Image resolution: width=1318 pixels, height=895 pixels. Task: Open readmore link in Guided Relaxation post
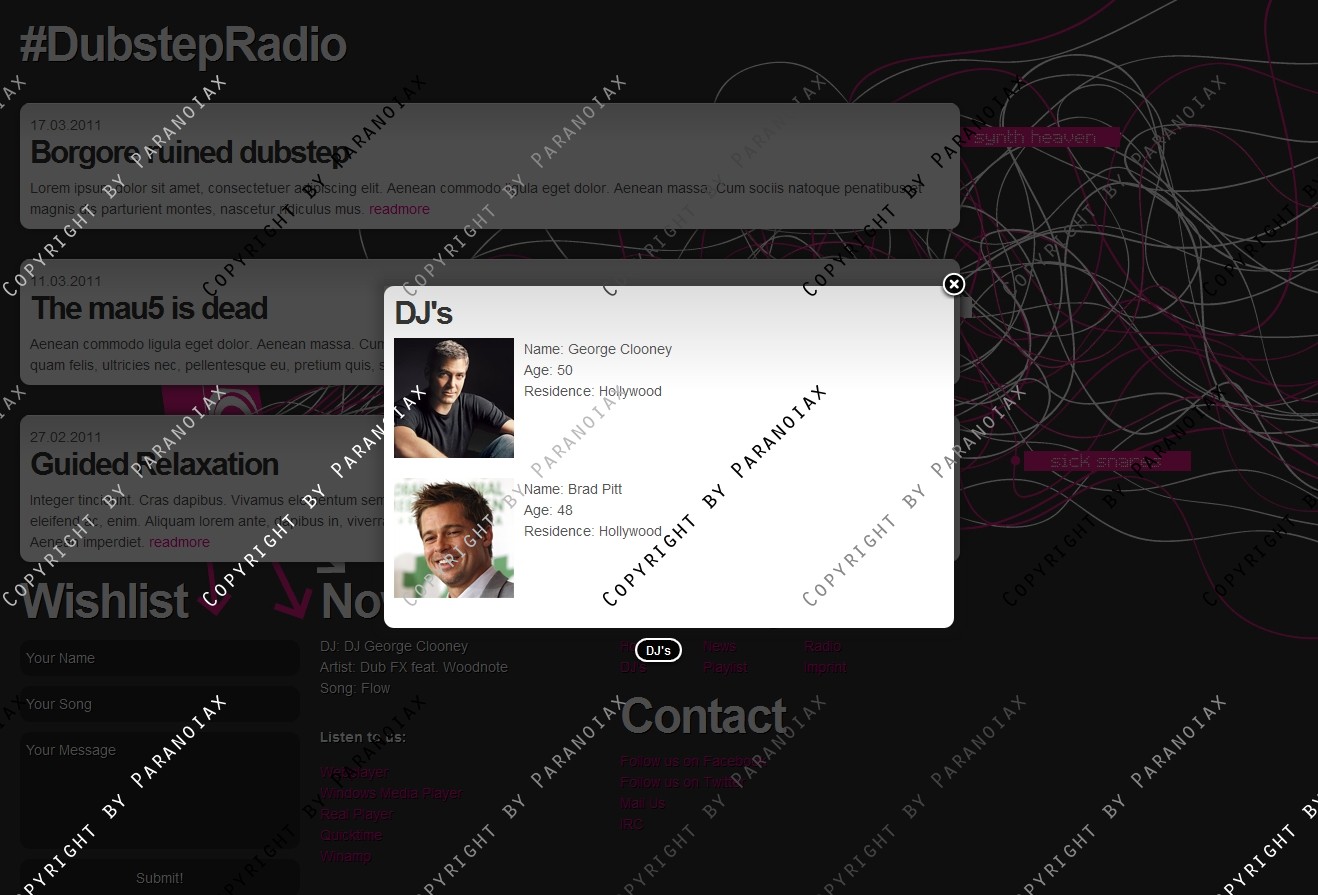pyautogui.click(x=179, y=542)
